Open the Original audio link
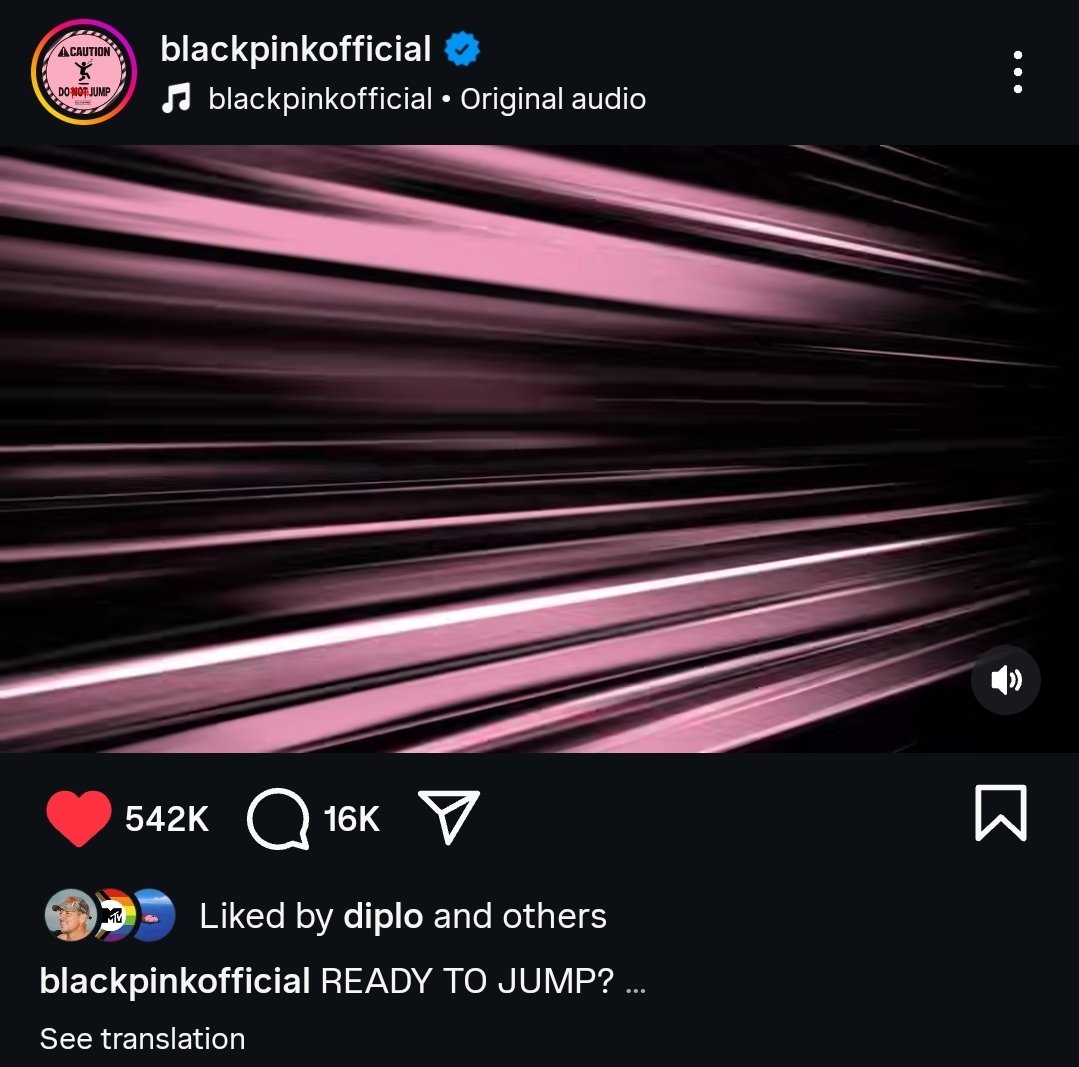The height and width of the screenshot is (1067, 1079). (x=553, y=99)
